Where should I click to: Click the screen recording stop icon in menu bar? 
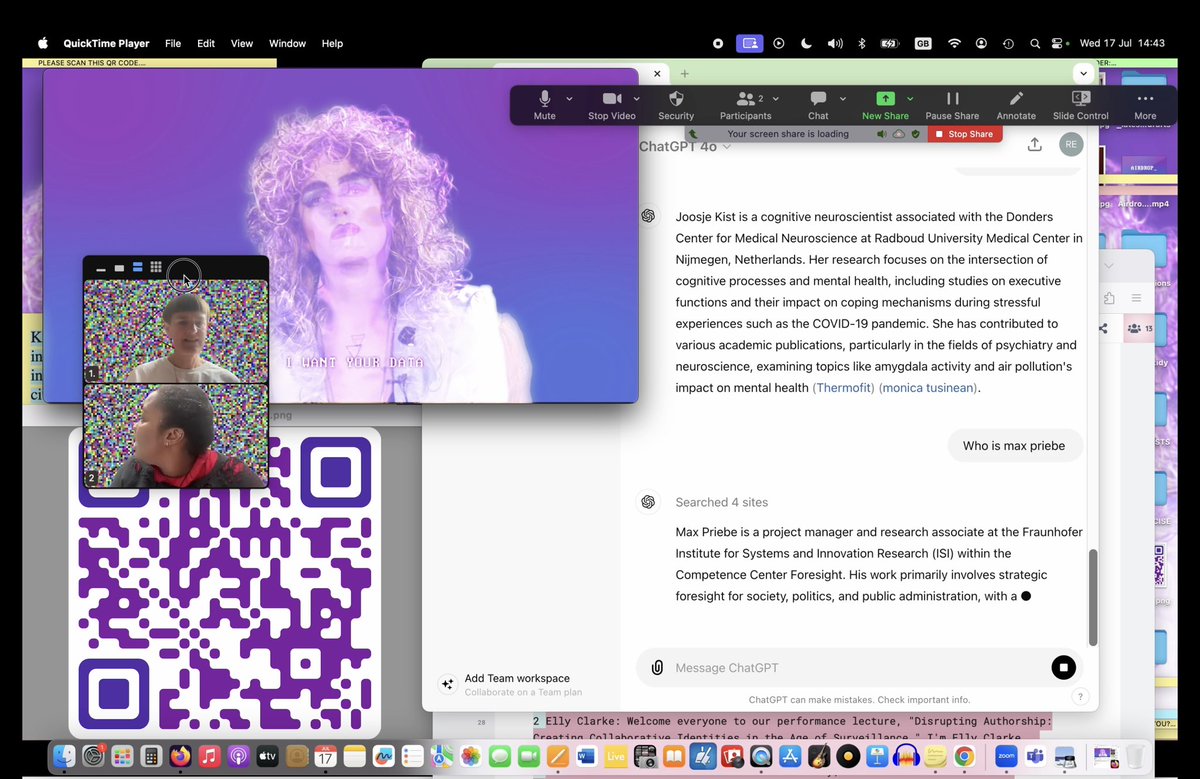718,43
